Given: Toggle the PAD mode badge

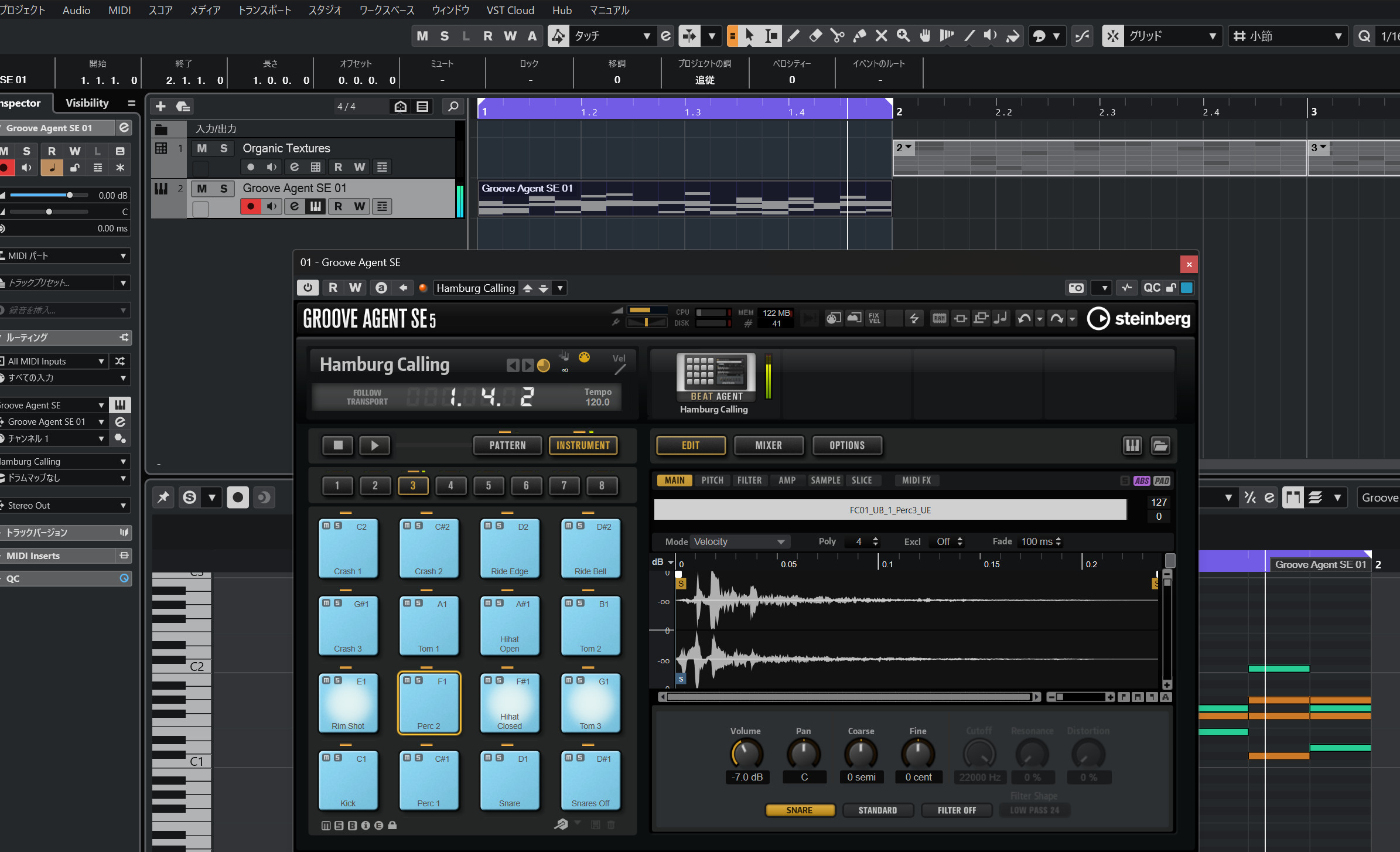Looking at the screenshot, I should click(x=1162, y=481).
